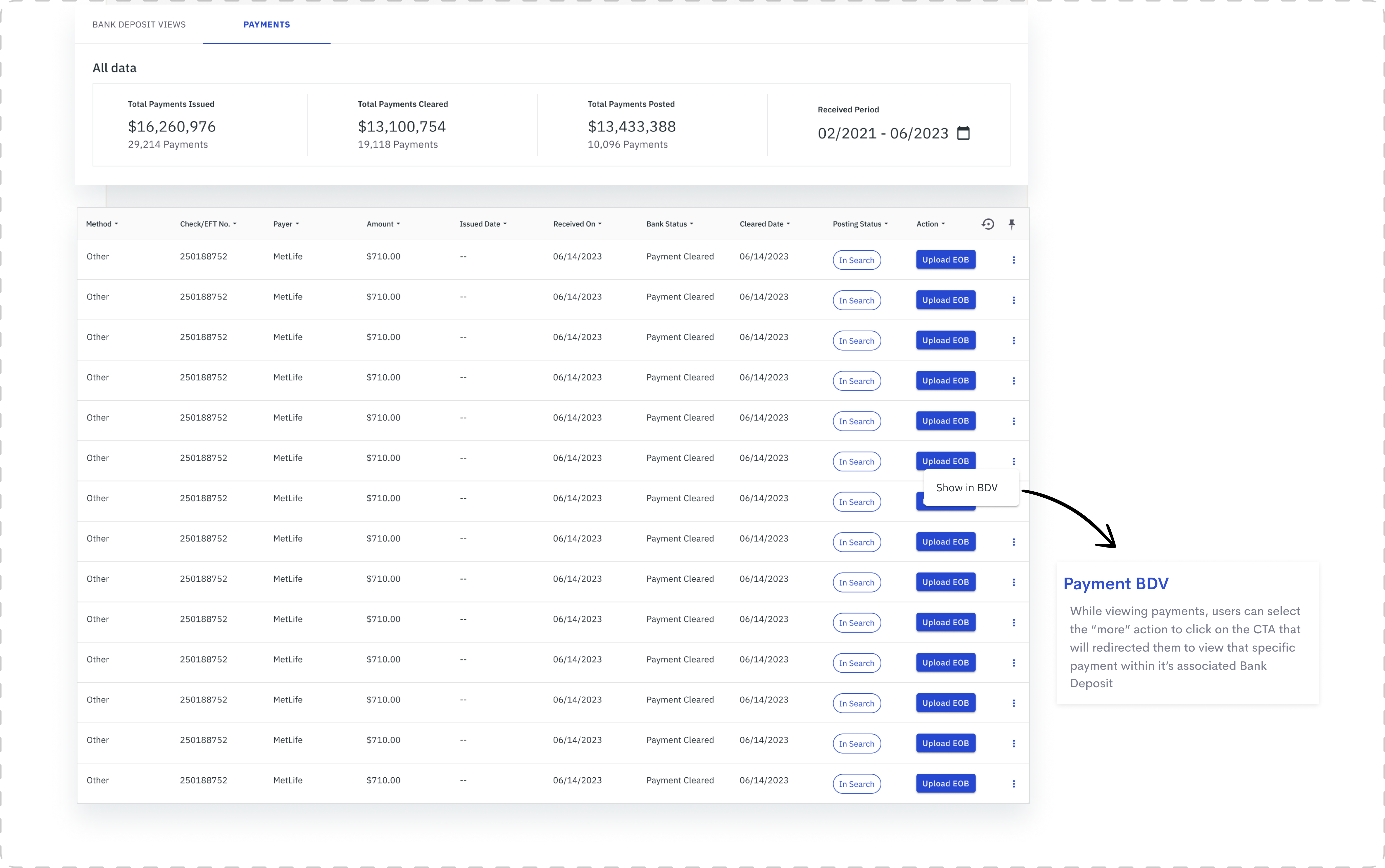Screen dimensions: 1385x868
Task: Open more options for the last payment row
Action: [x=1014, y=784]
